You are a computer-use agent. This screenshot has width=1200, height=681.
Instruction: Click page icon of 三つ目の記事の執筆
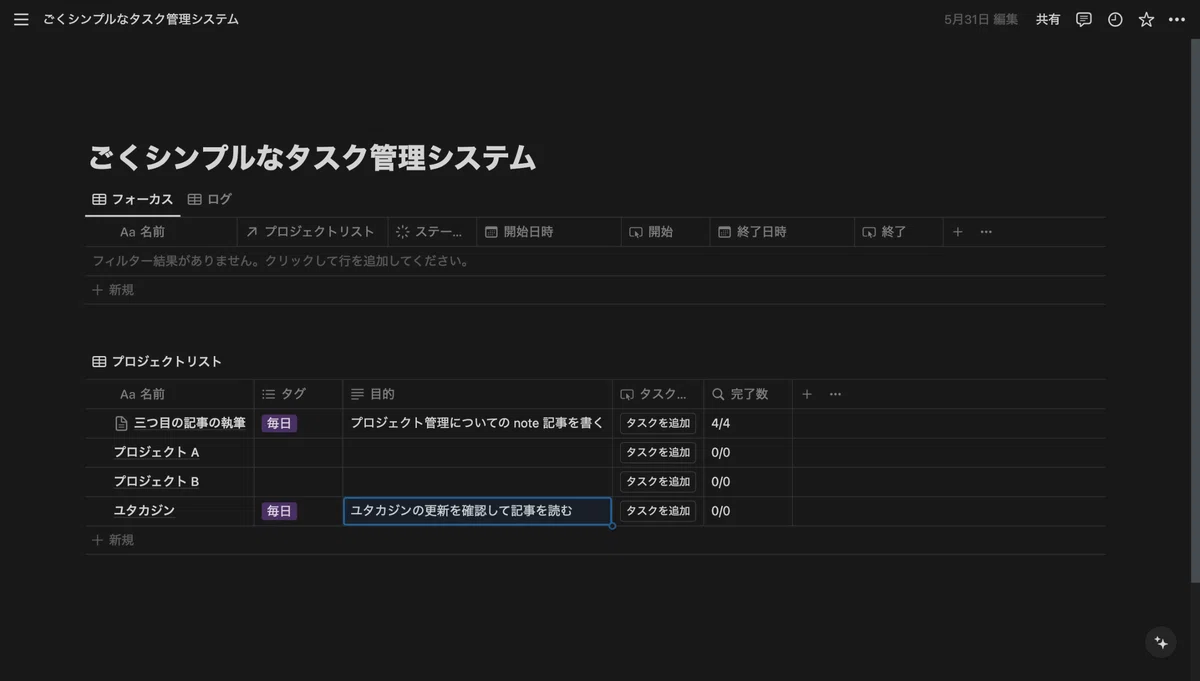tap(122, 423)
